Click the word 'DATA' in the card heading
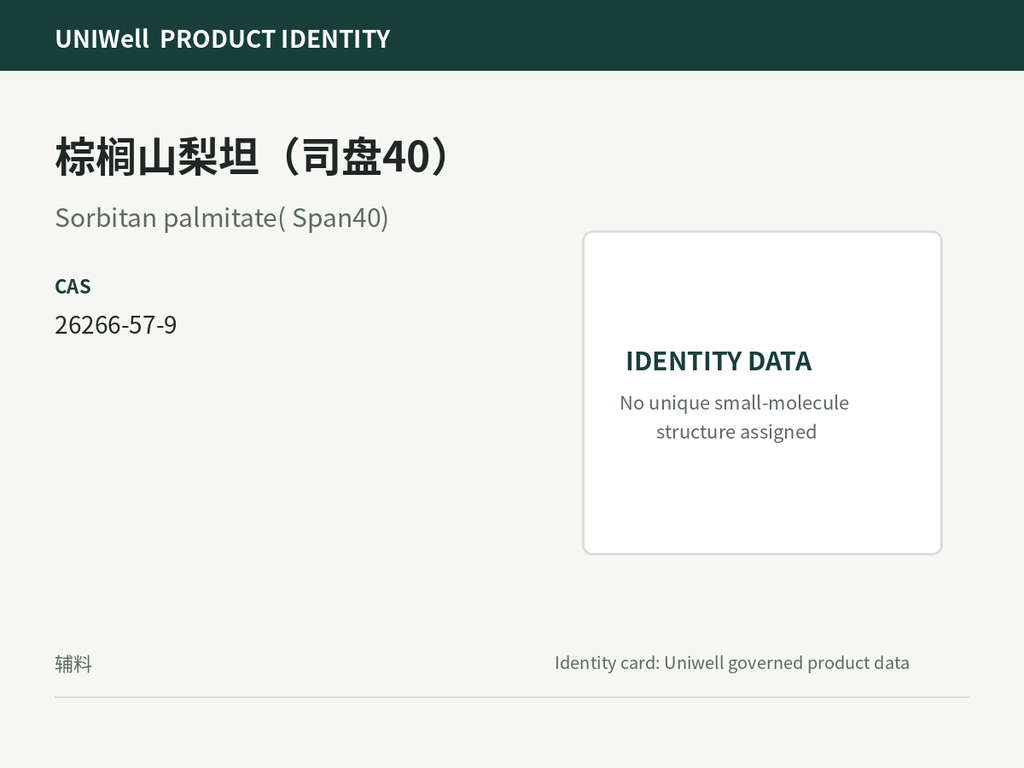Screen dimensions: 1024x768 click(780, 361)
